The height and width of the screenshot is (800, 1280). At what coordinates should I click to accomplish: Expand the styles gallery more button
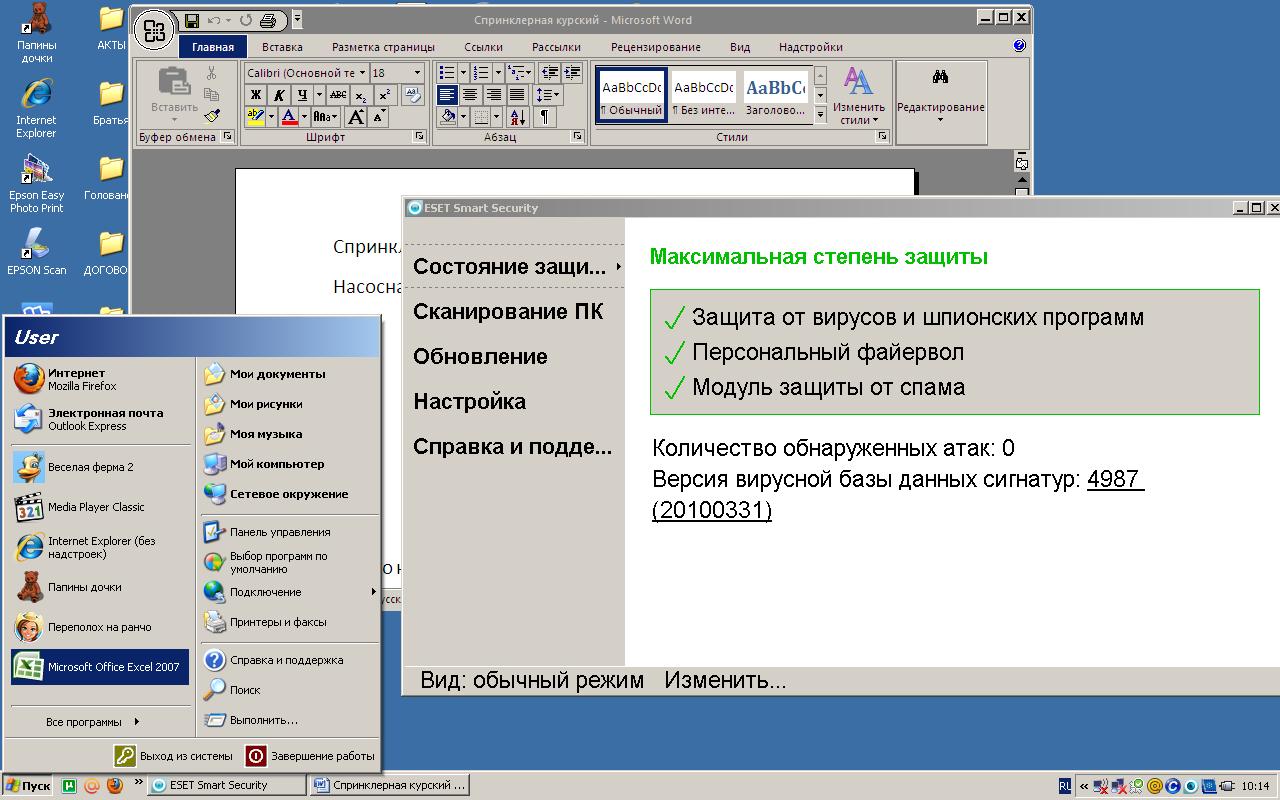[x=821, y=115]
